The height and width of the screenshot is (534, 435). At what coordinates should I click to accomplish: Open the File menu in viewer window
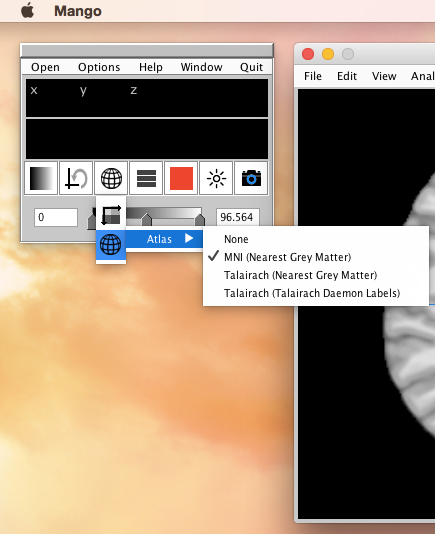(313, 76)
